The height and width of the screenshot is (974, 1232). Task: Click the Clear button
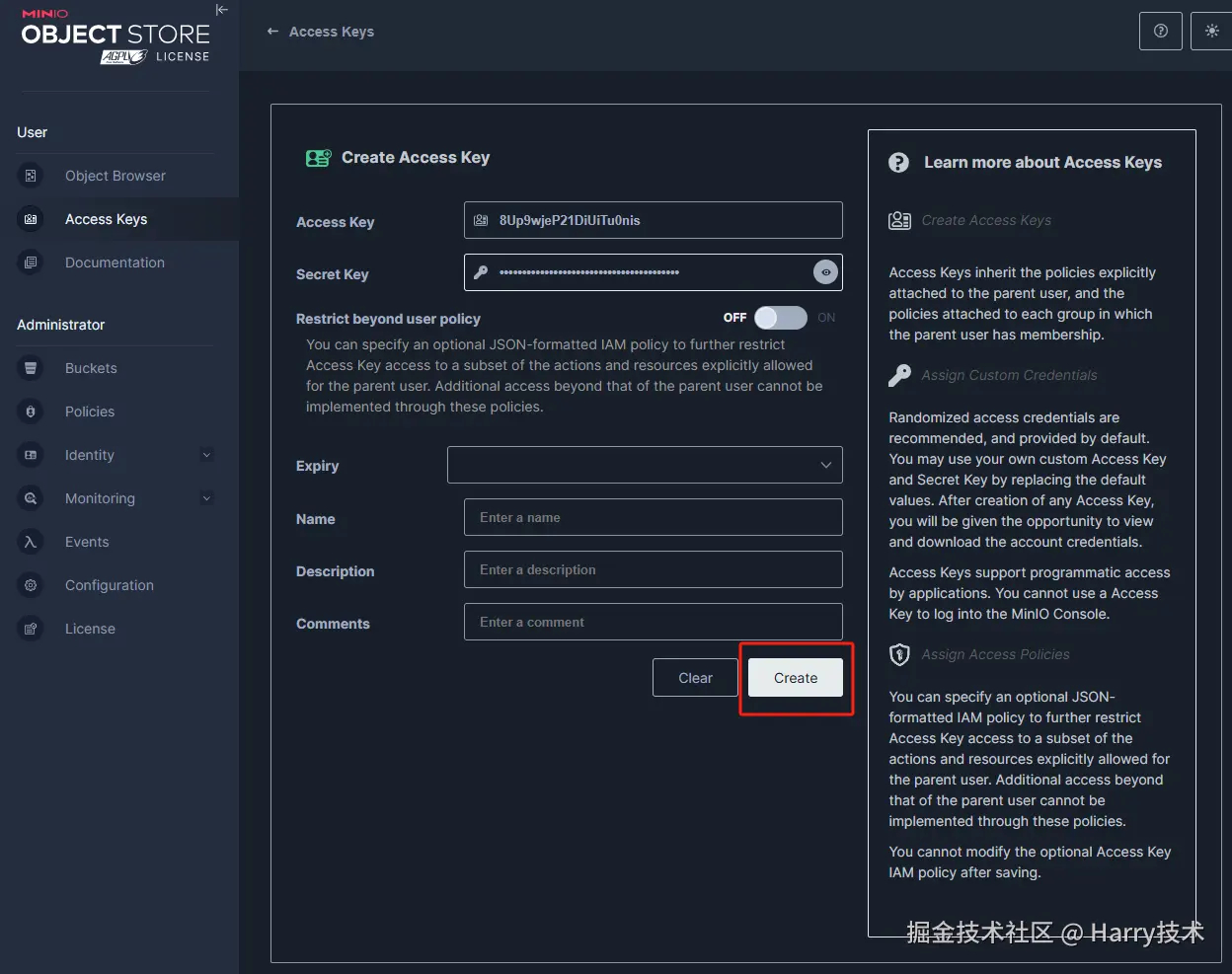696,678
